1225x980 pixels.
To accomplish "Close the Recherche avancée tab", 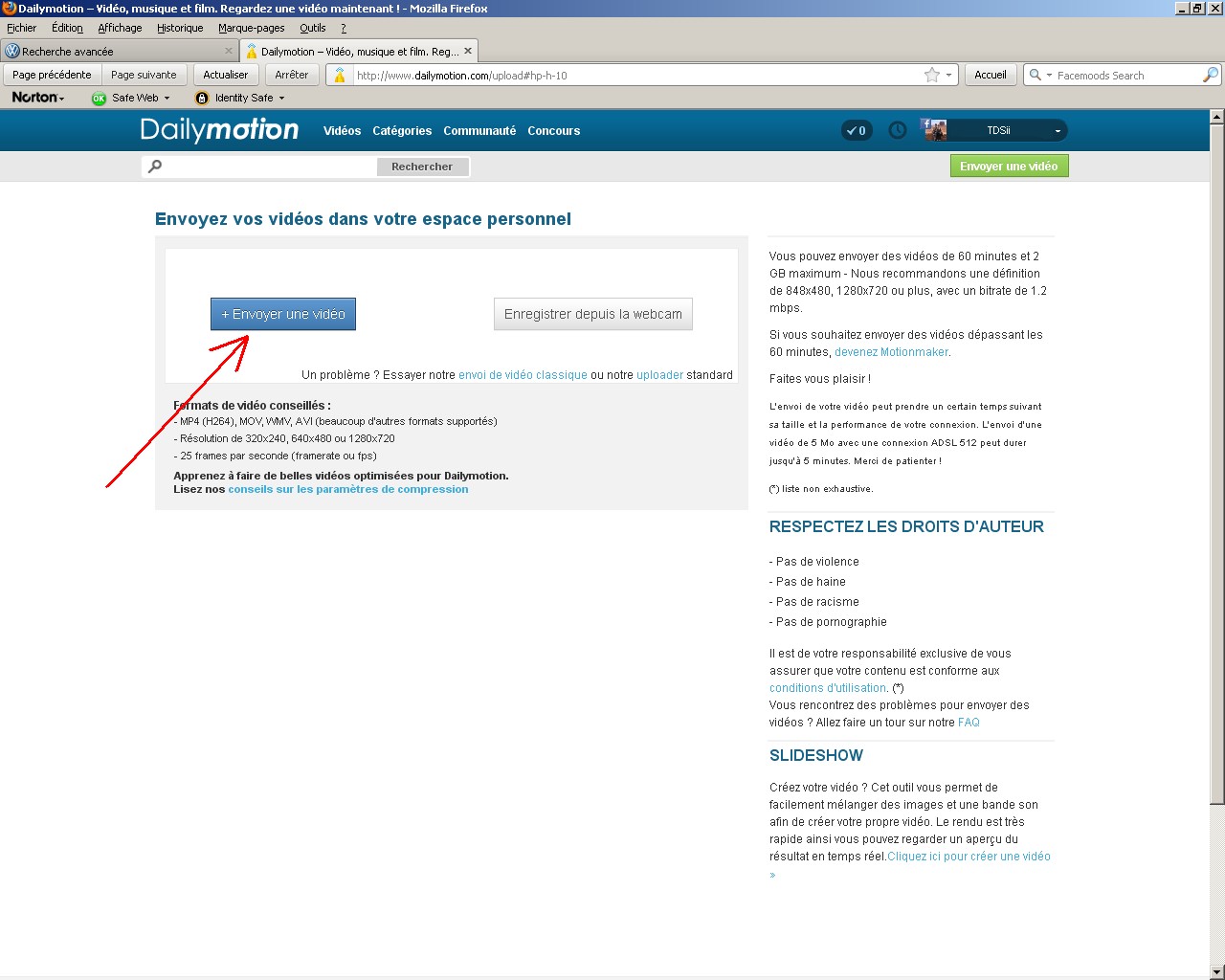I will coord(229,51).
